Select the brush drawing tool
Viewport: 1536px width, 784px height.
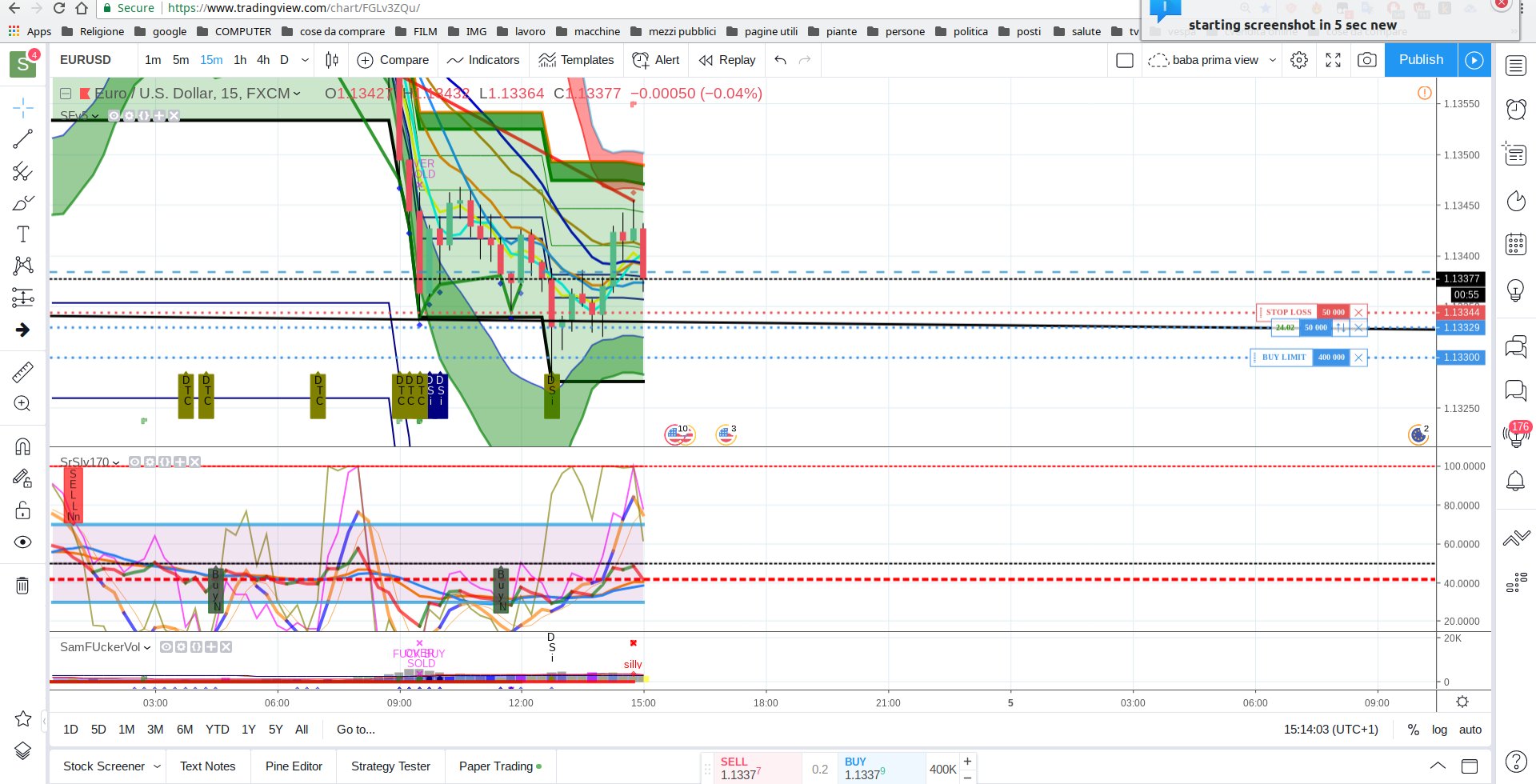tap(22, 202)
